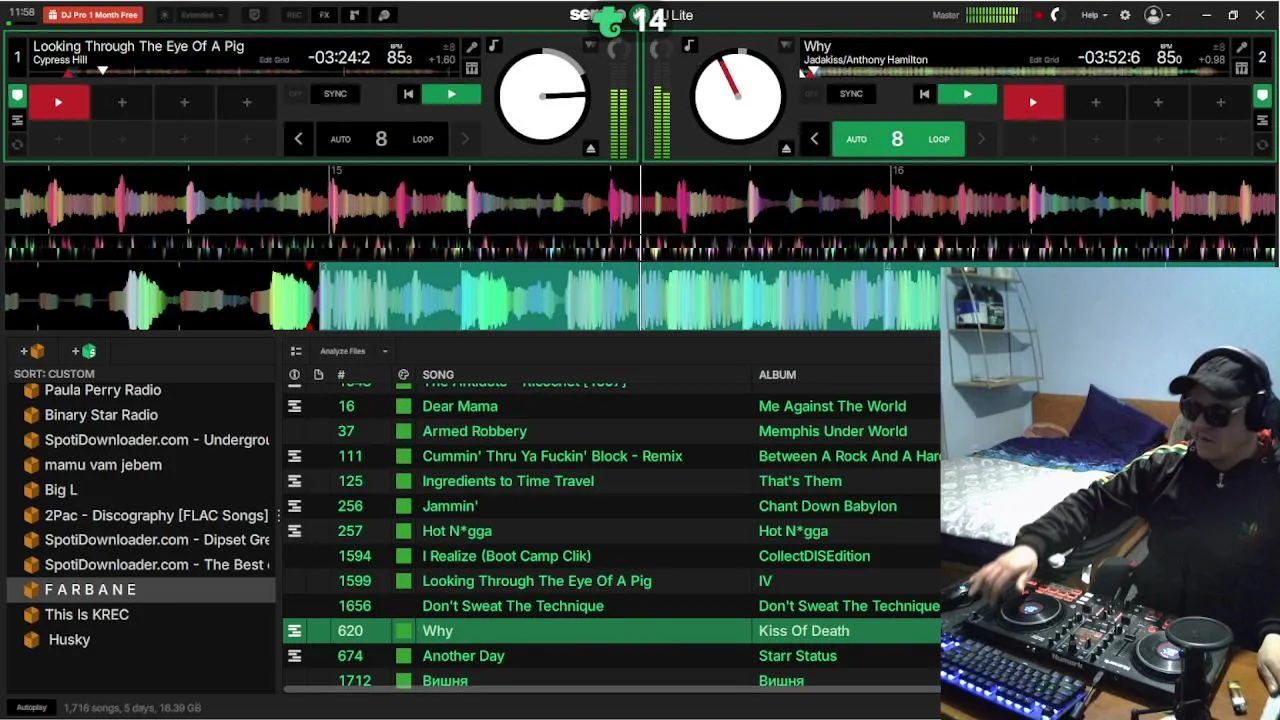Click the green play button on deck 1

[451, 94]
